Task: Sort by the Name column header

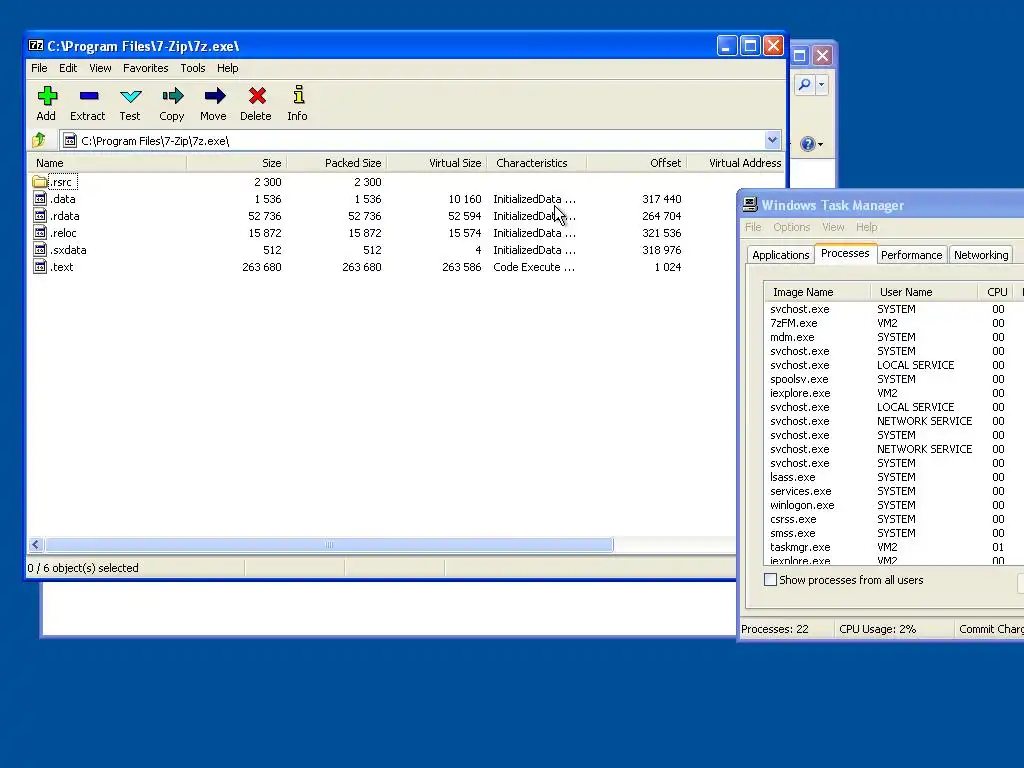Action: [x=107, y=163]
